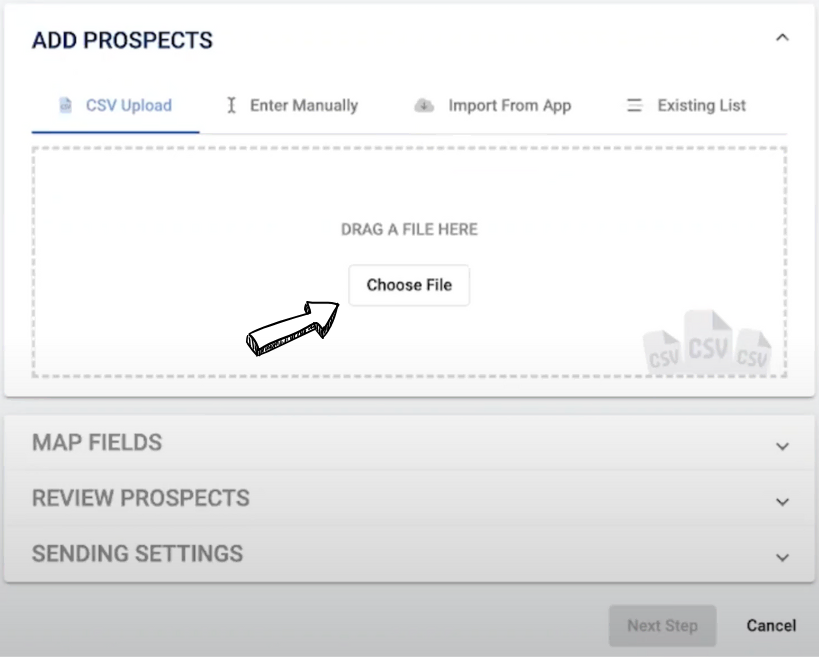Expand the Map Fields chevron
This screenshot has width=819, height=657.
pos(782,446)
